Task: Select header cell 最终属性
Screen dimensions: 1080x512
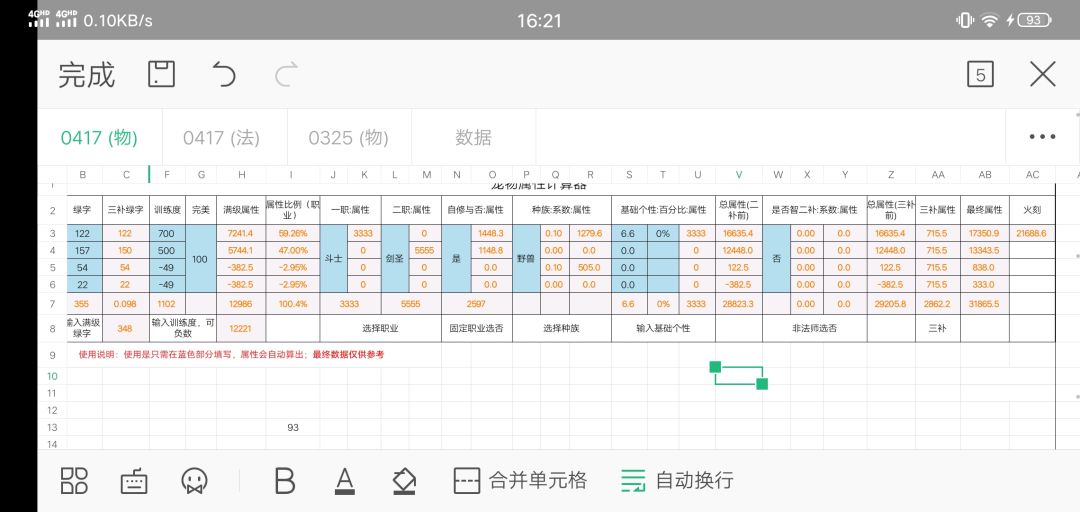Action: coord(985,210)
